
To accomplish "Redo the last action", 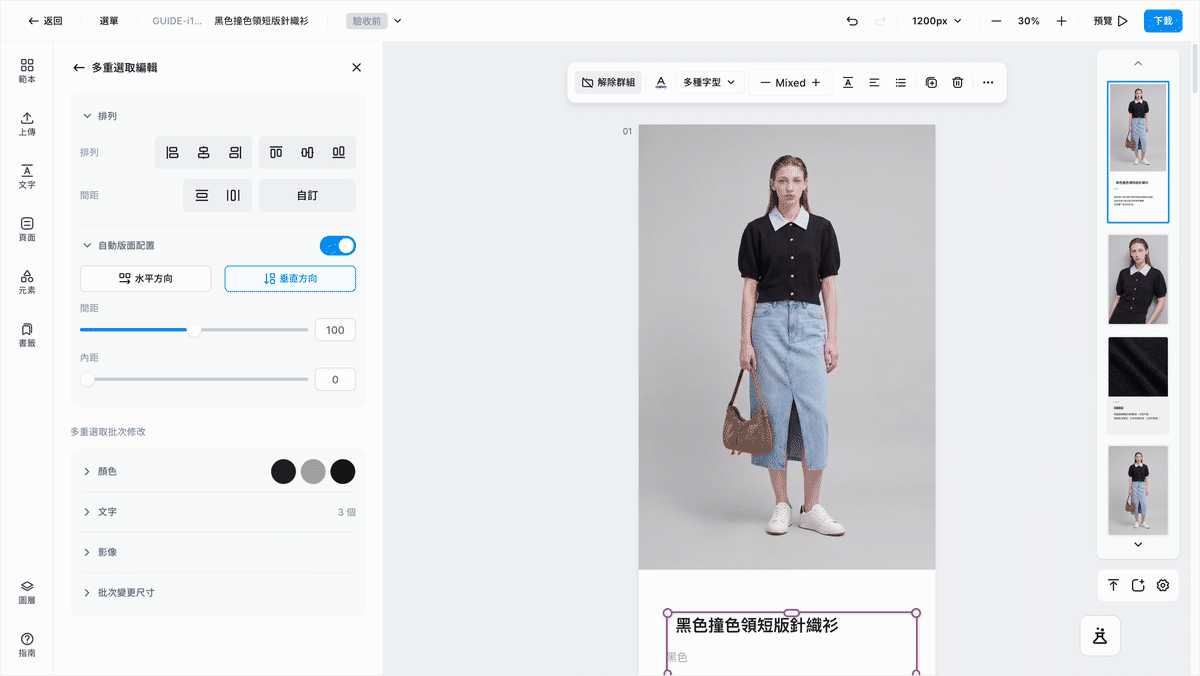I will [880, 21].
